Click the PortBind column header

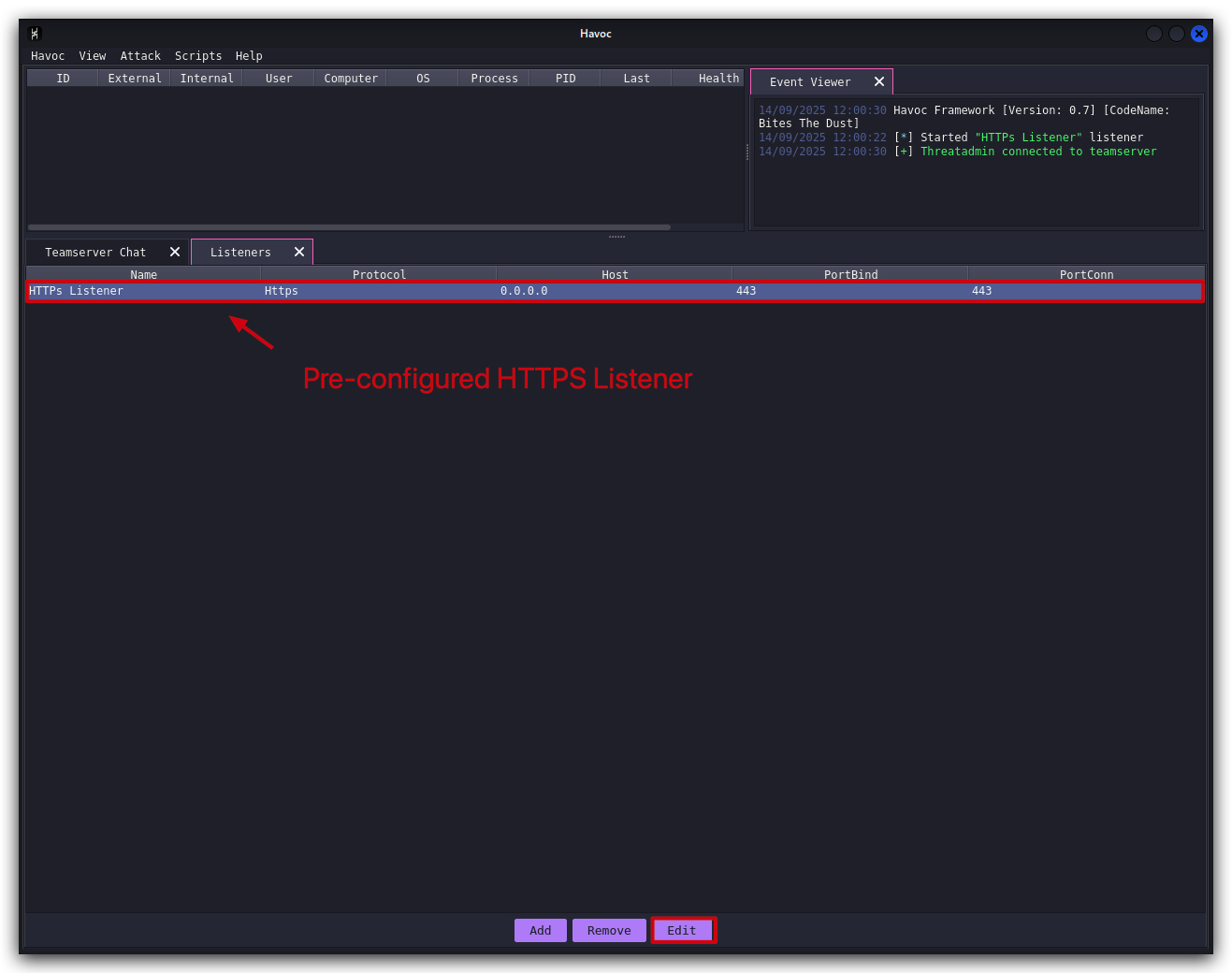(850, 275)
